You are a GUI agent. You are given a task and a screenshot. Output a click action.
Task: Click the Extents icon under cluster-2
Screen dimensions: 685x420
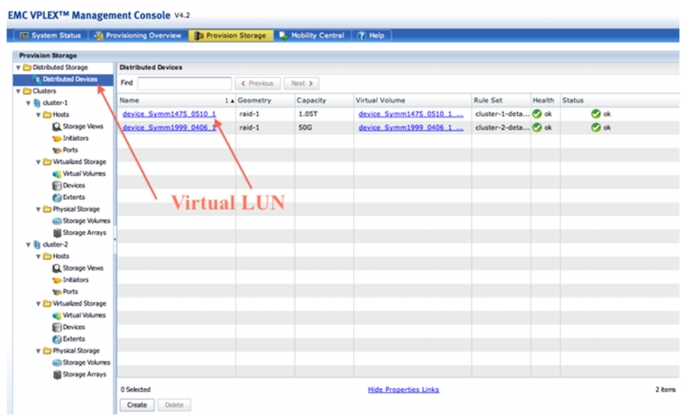coord(57,339)
